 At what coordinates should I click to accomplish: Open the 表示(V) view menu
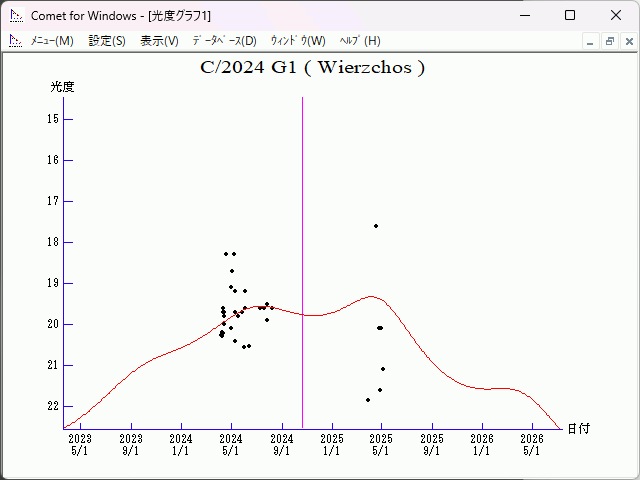tap(159, 41)
